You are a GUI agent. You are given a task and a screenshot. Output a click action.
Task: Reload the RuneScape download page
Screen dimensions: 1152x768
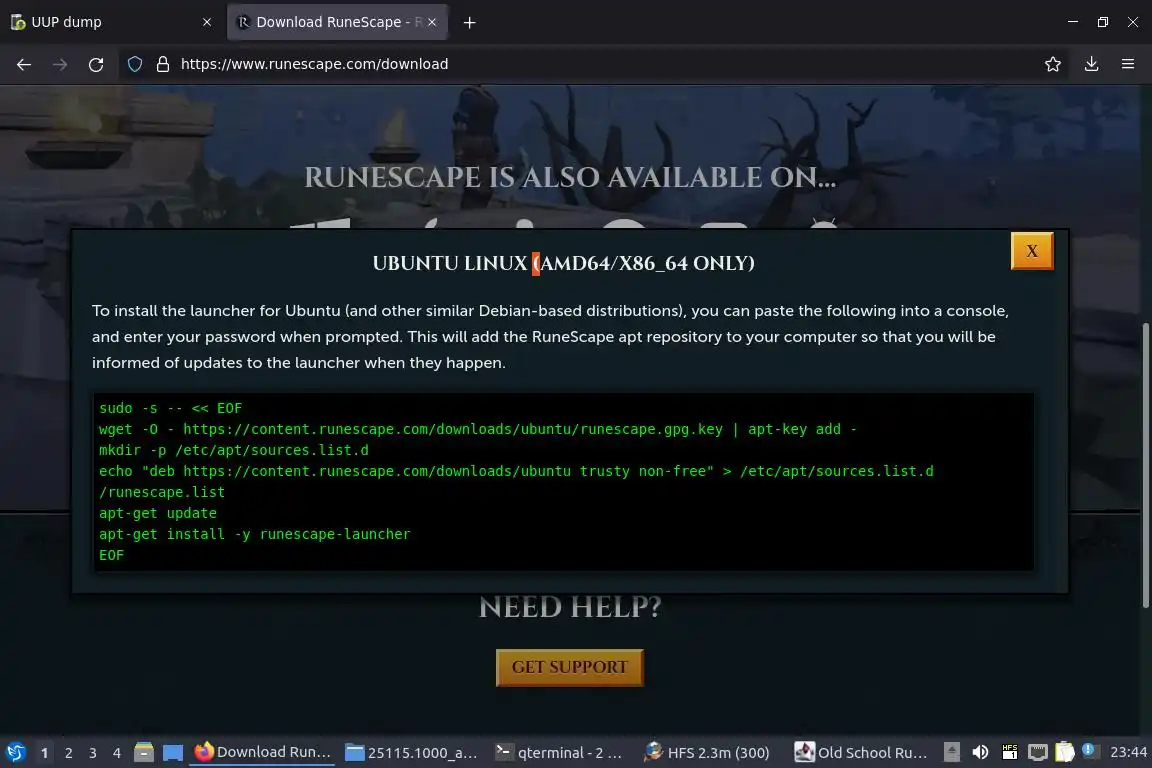96,65
